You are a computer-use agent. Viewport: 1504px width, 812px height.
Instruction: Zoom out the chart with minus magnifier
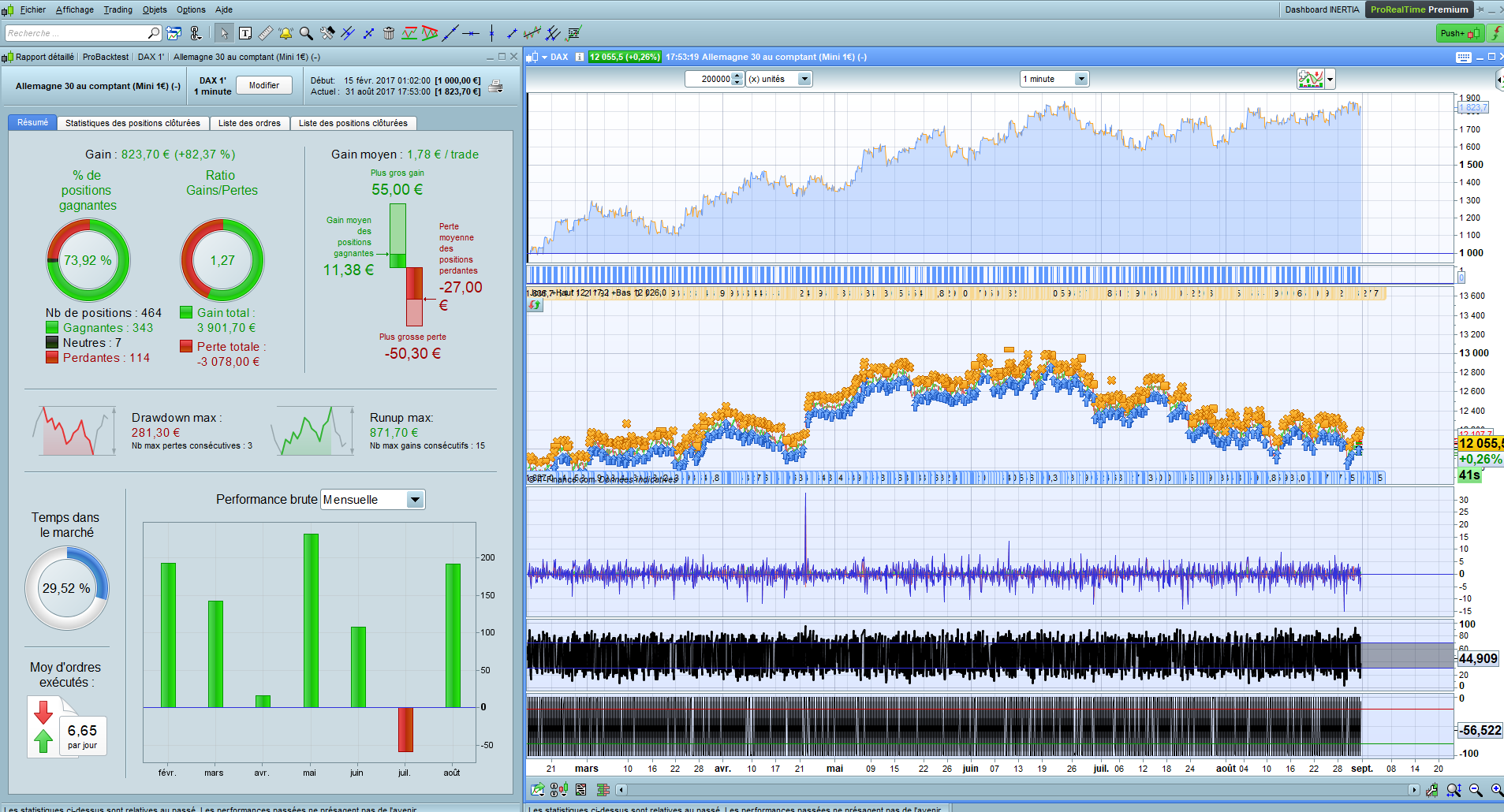(1476, 790)
